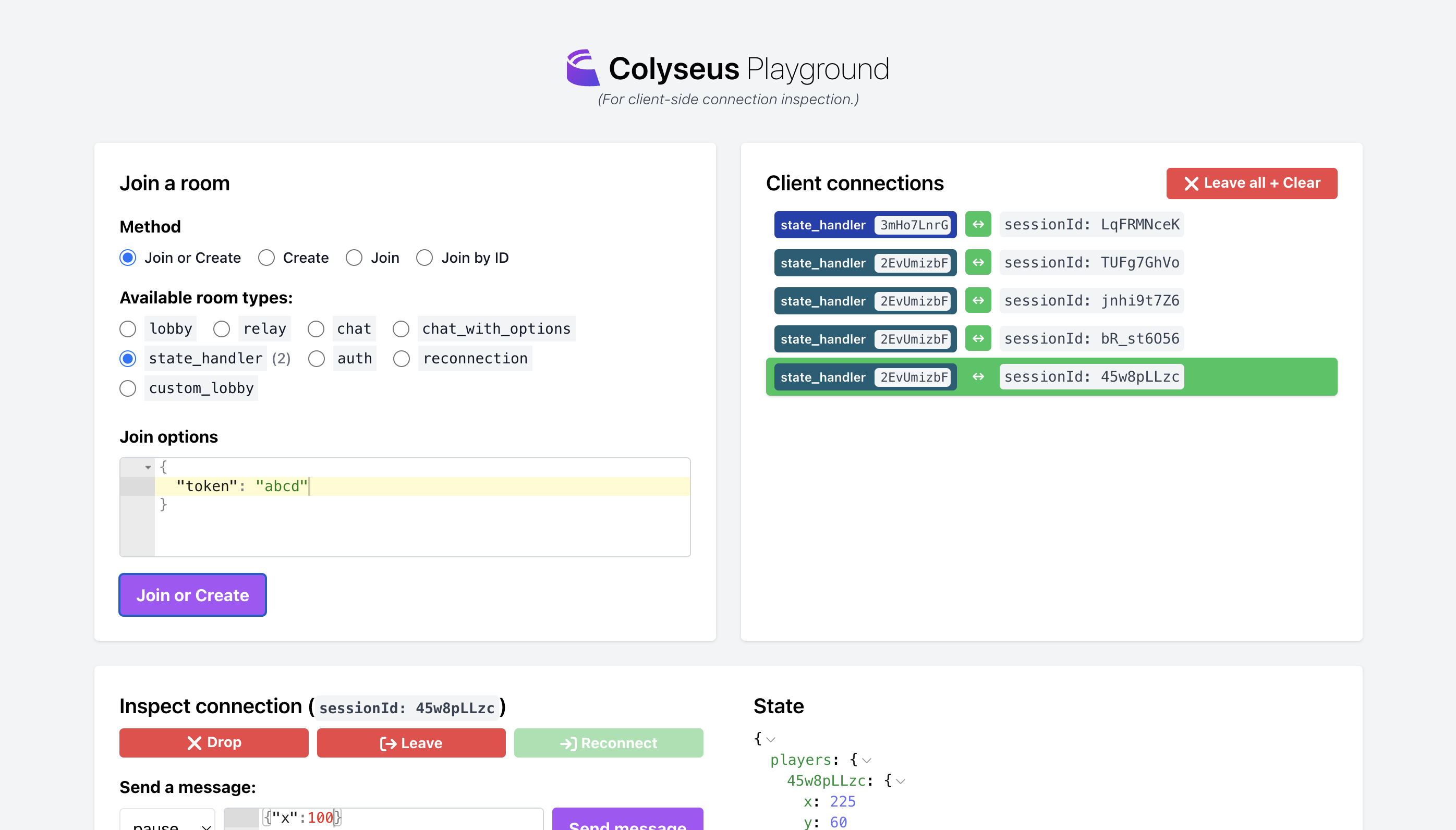Image resolution: width=1456 pixels, height=830 pixels.
Task: Click connection icon for session bR_st6056
Action: pos(978,338)
